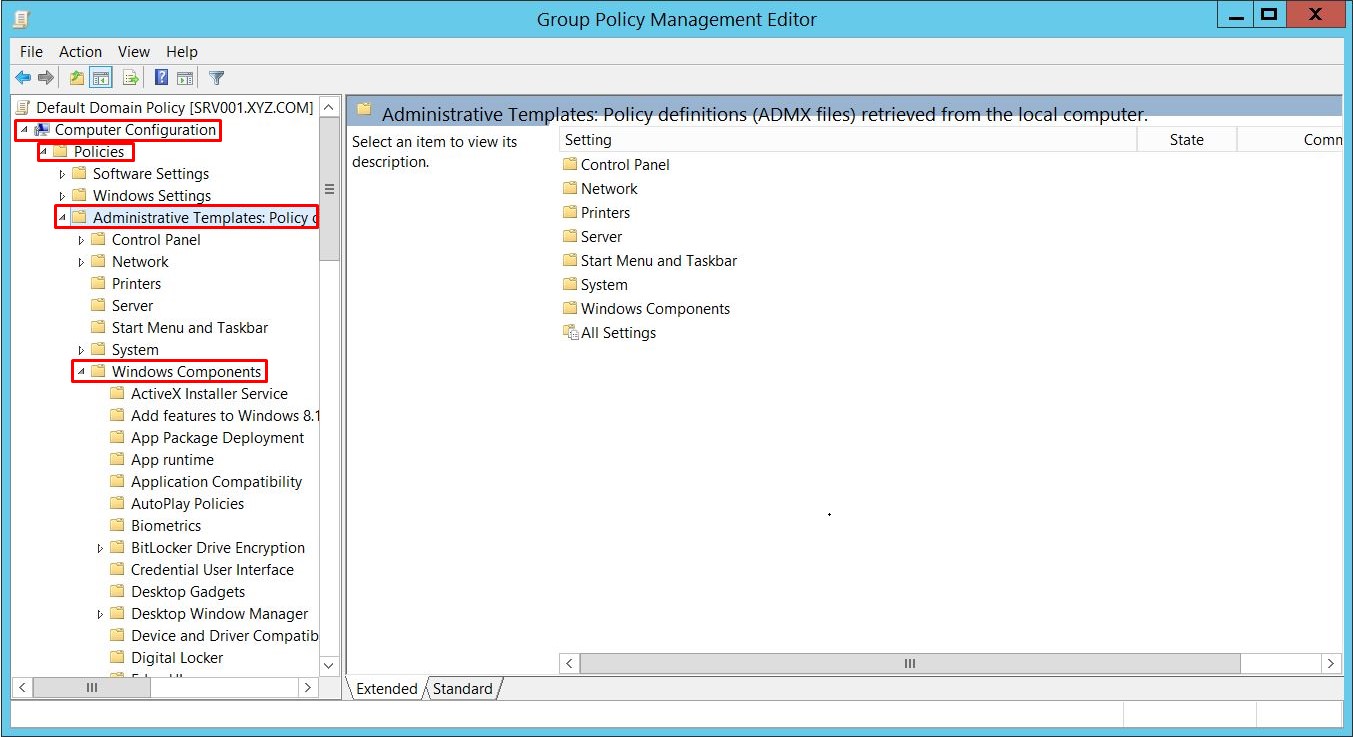
Task: Collapse the Windows Components node
Action: 81,372
